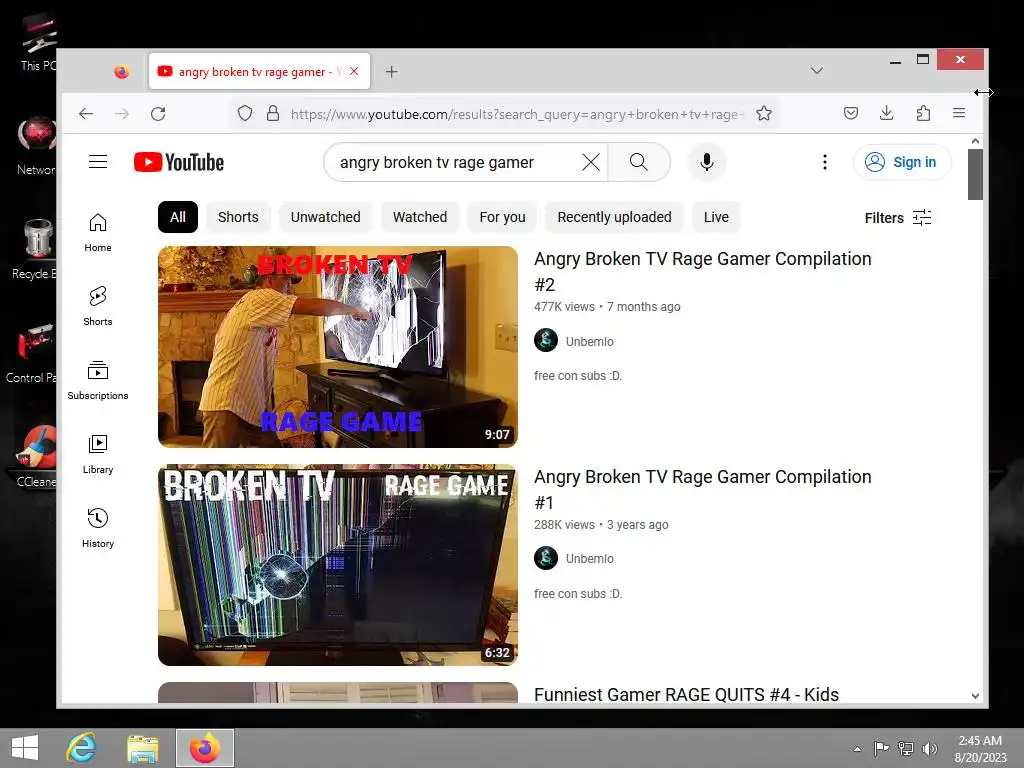Select the Shorts filter chip
Image resolution: width=1024 pixels, height=768 pixels.
[x=238, y=217]
